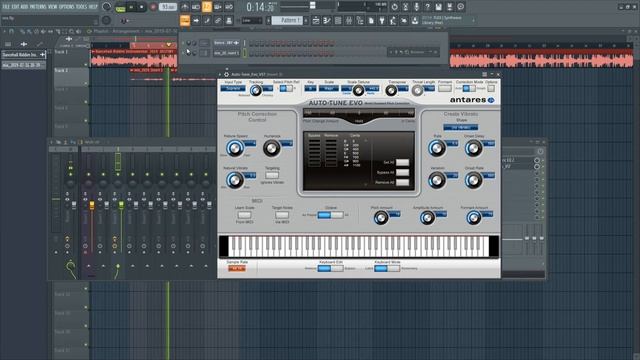Screen dimensions: 640x360
Task: Open the snap Line dropdown
Action: (251, 20)
